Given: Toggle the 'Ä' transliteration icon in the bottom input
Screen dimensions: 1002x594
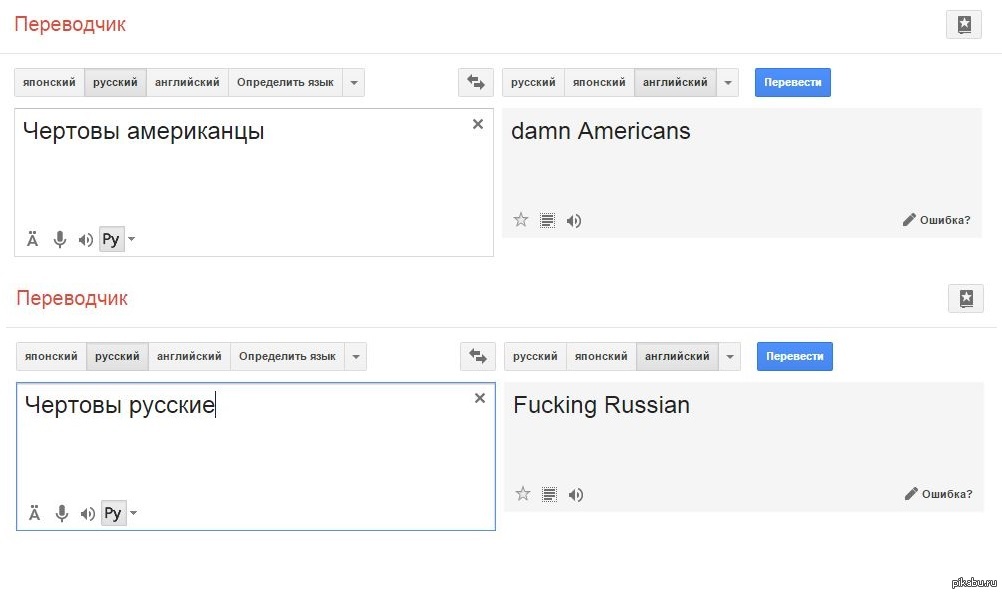Looking at the screenshot, I should [34, 513].
